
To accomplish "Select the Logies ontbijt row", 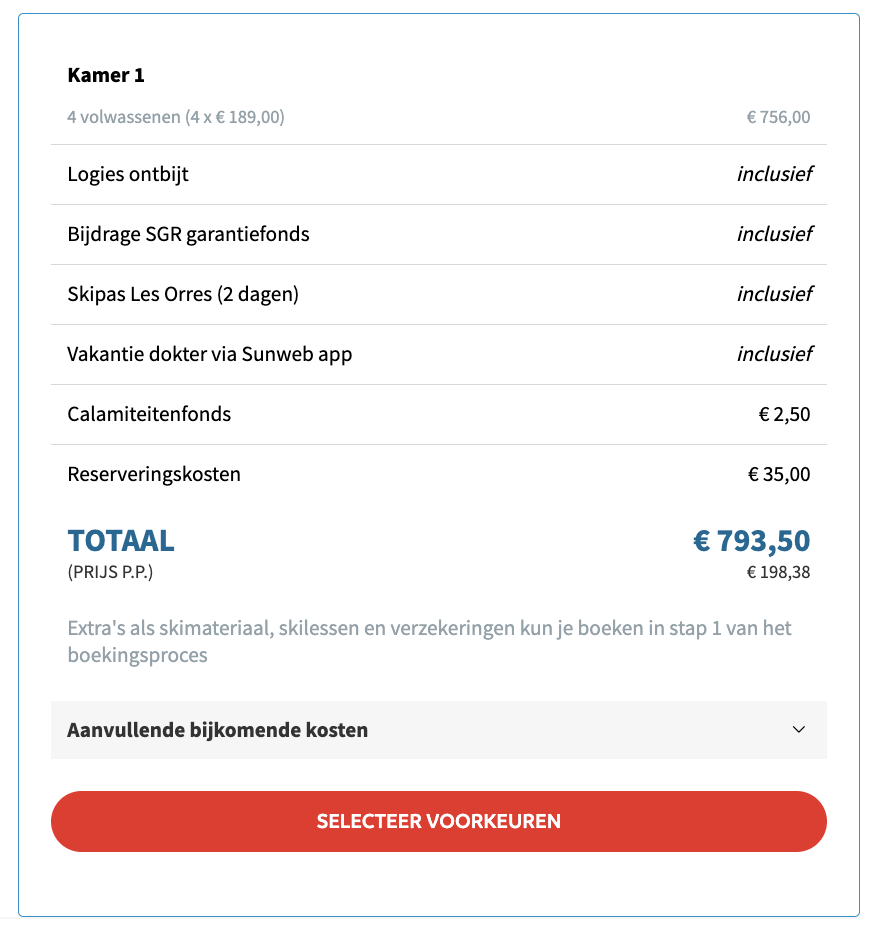I will point(438,174).
